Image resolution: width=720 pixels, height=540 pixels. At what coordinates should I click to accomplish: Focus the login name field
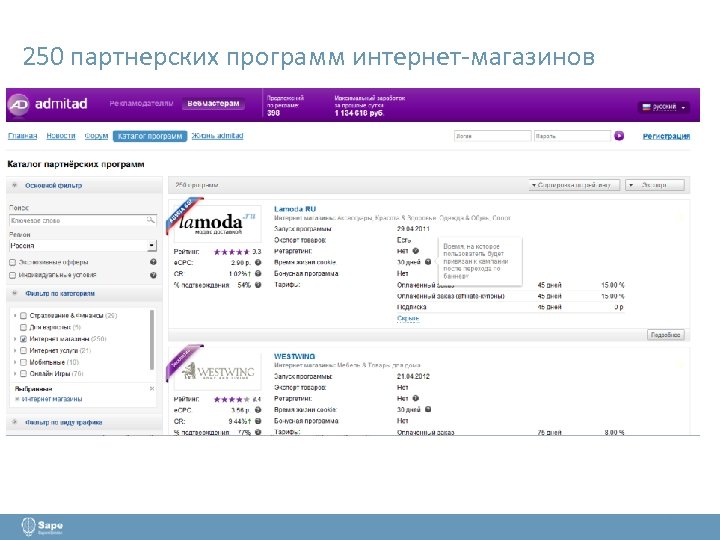click(492, 136)
